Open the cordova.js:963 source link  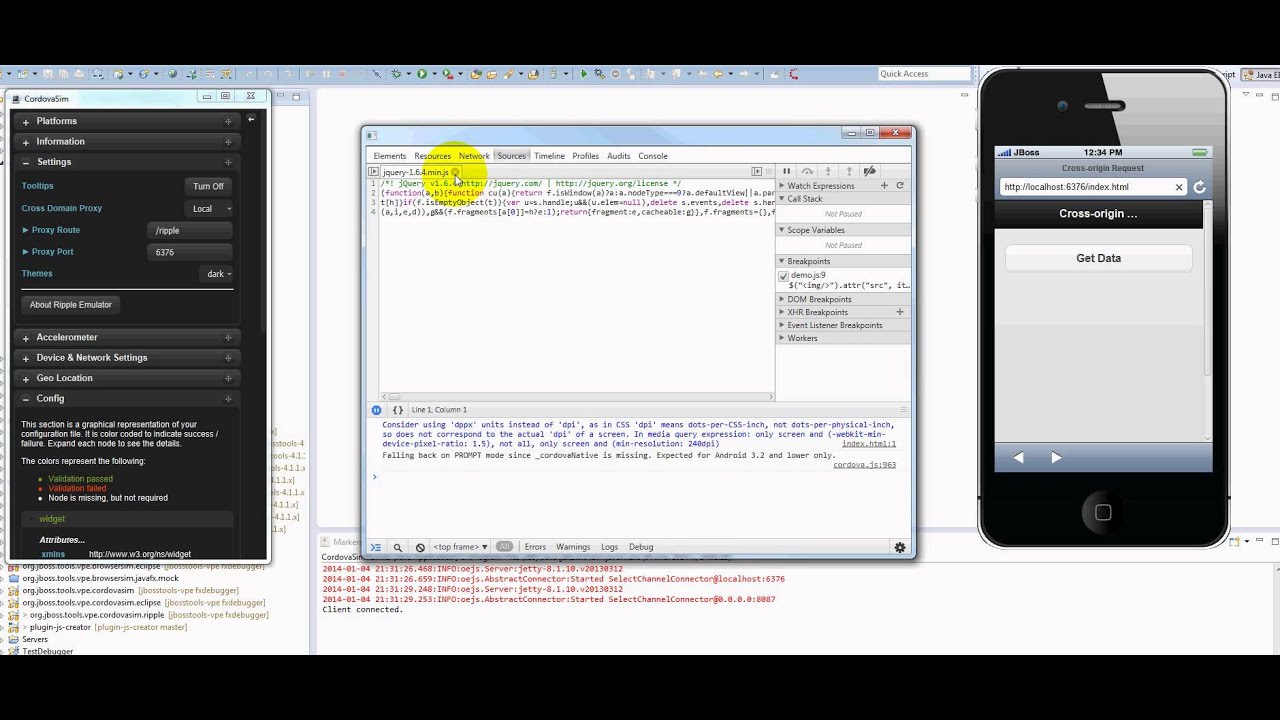tap(864, 465)
